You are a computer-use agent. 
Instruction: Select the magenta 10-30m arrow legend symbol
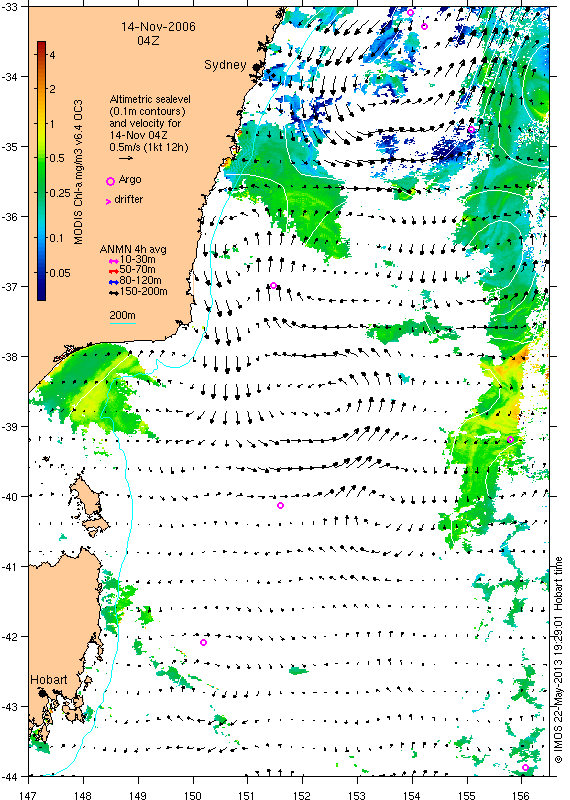pos(114,261)
